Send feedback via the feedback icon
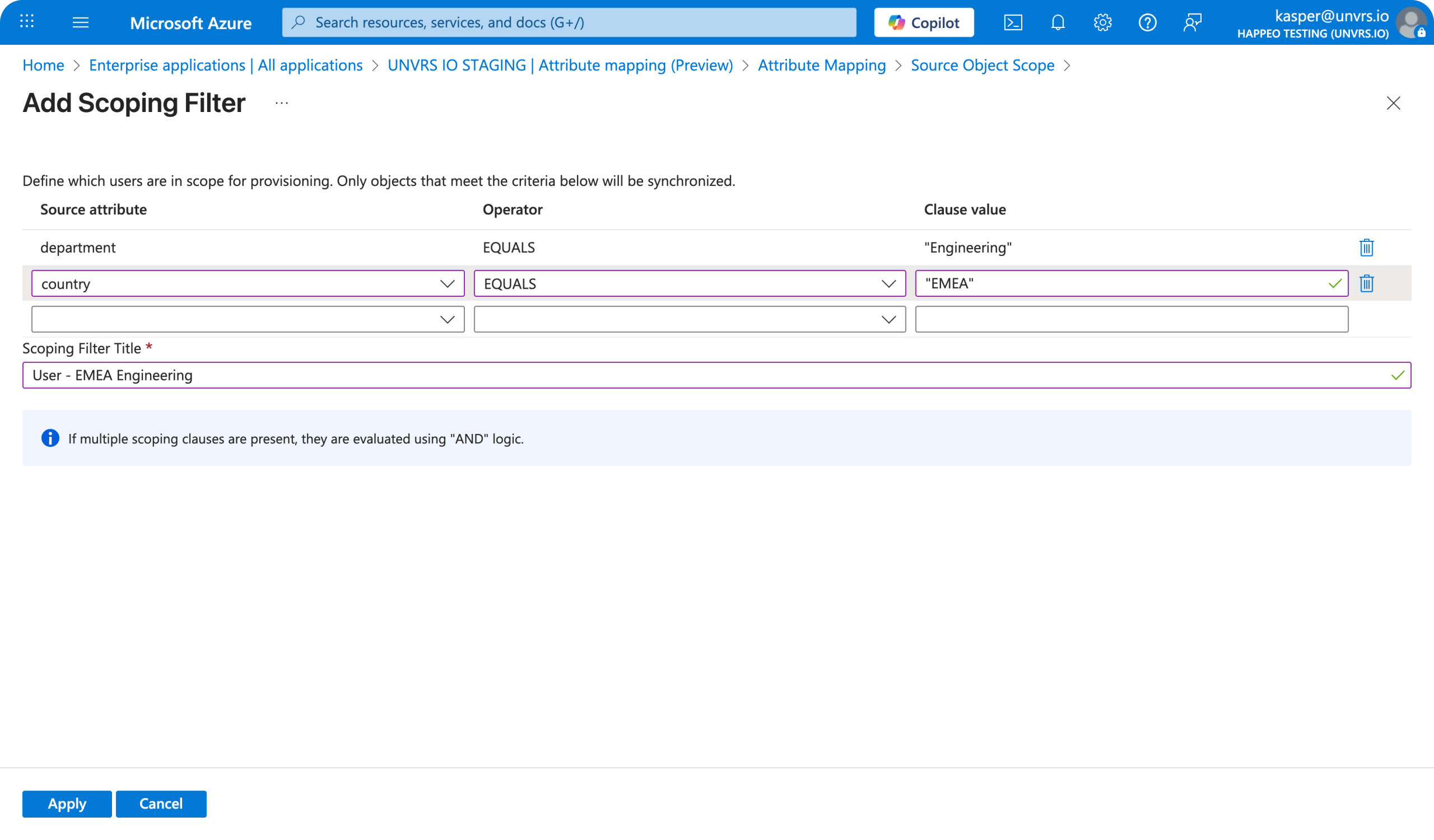The height and width of the screenshot is (840, 1434). (x=1192, y=22)
